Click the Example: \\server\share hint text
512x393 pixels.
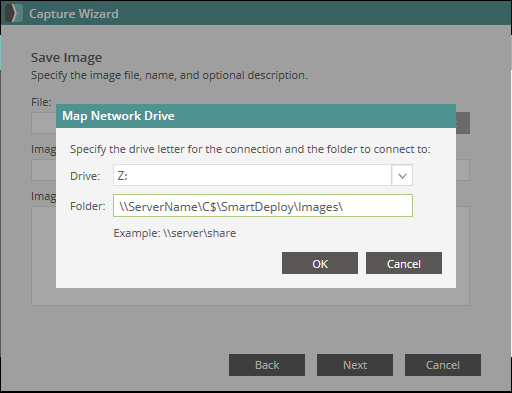pos(175,233)
